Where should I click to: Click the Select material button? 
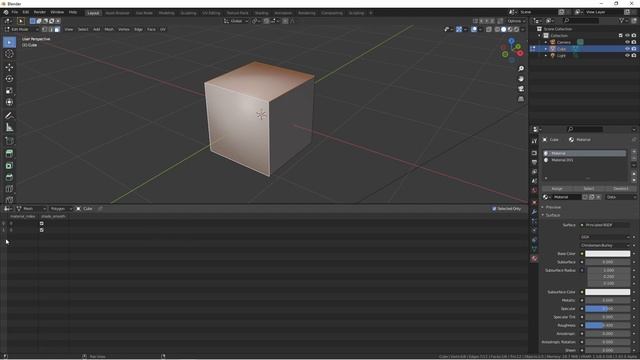[x=589, y=189]
